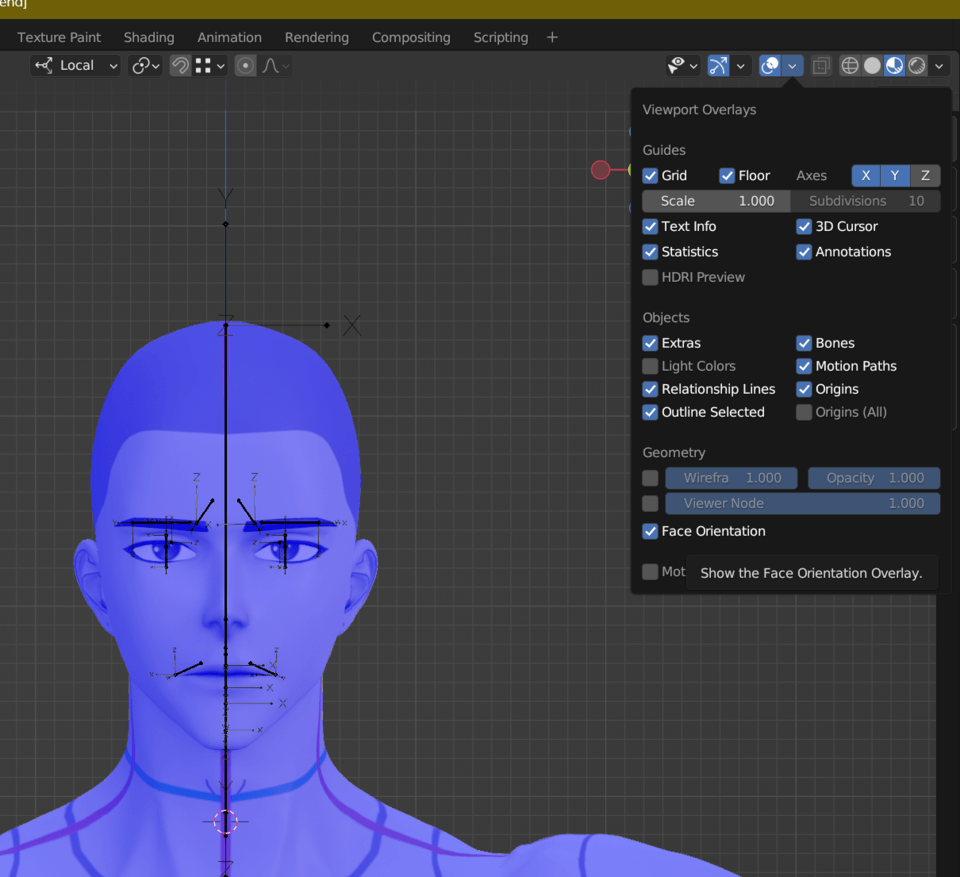The width and height of the screenshot is (960, 877).
Task: Toggle the snapping magnet icon
Action: 180,66
